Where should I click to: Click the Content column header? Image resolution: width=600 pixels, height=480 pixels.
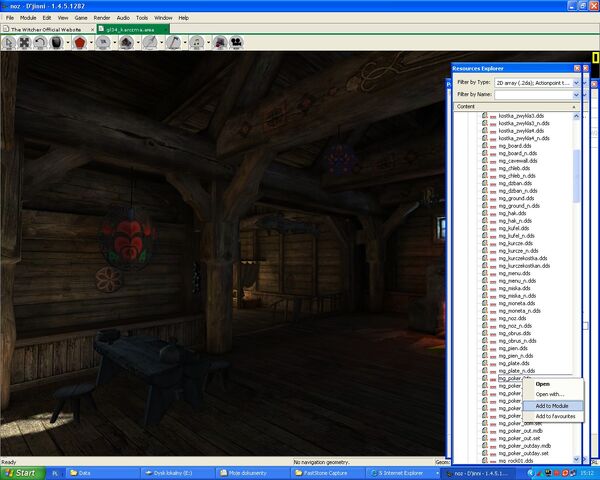click(x=517, y=106)
